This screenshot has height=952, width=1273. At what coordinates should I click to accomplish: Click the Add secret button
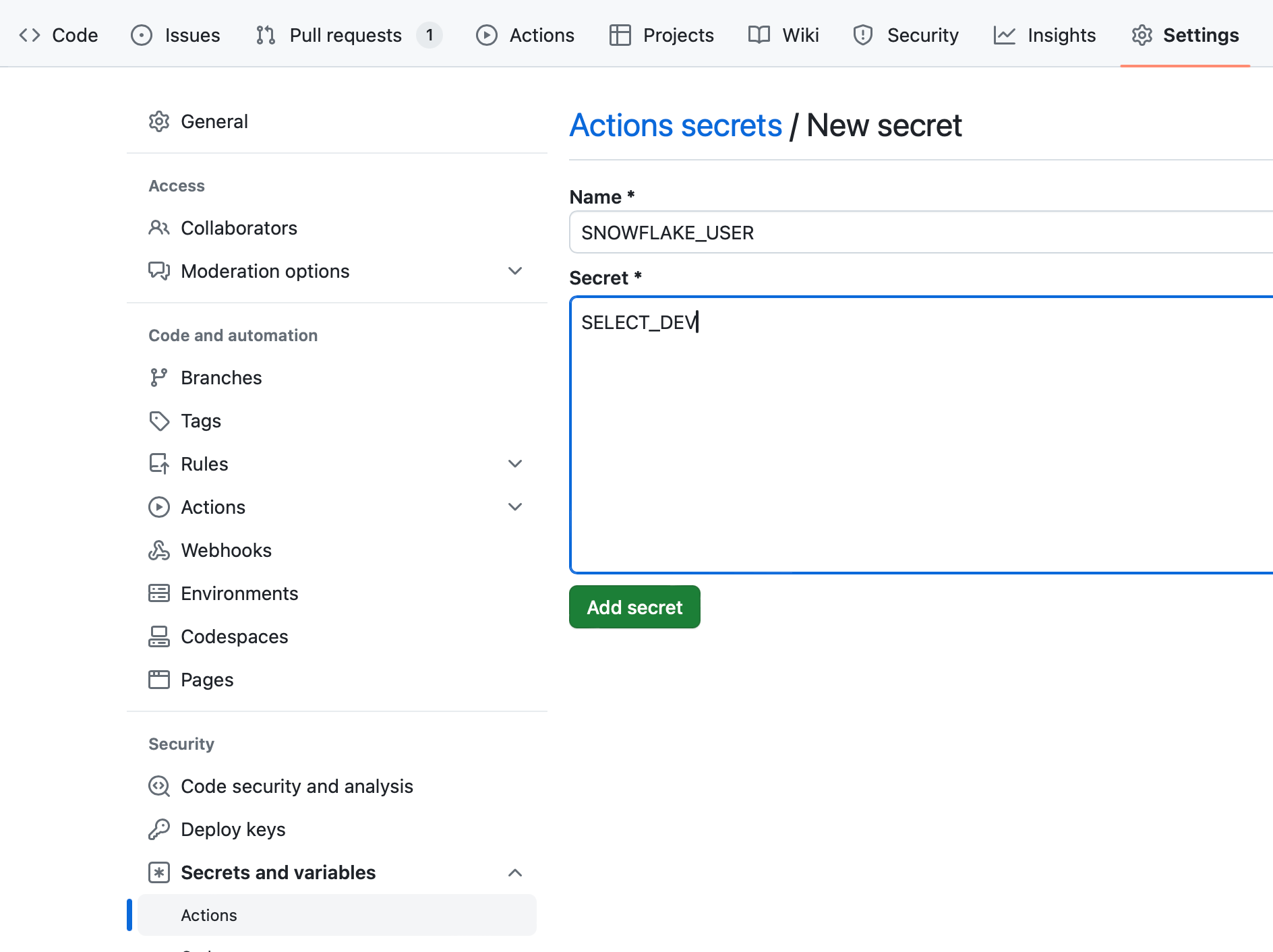pyautogui.click(x=634, y=607)
